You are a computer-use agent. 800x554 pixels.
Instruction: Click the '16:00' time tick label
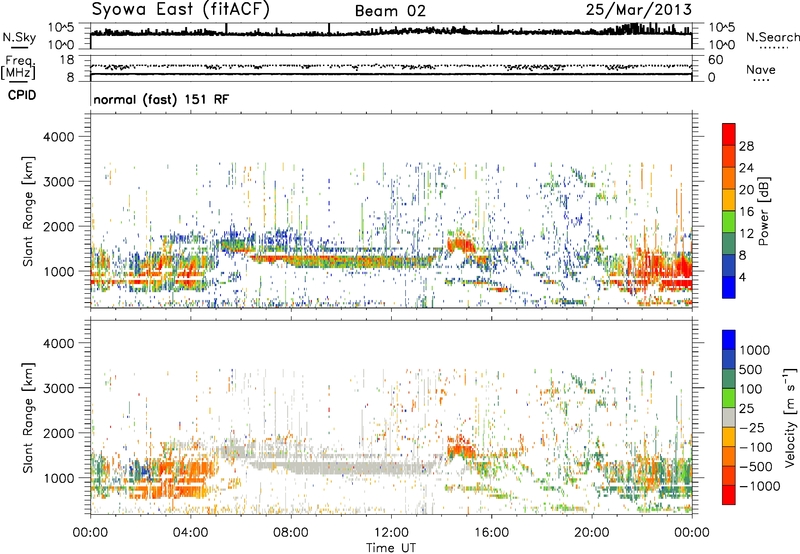491,533
